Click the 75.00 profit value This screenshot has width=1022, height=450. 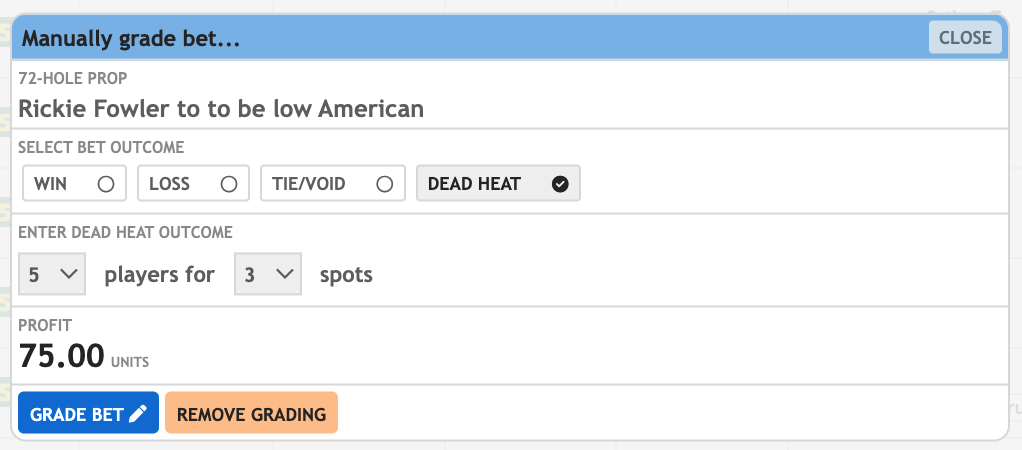[x=62, y=356]
